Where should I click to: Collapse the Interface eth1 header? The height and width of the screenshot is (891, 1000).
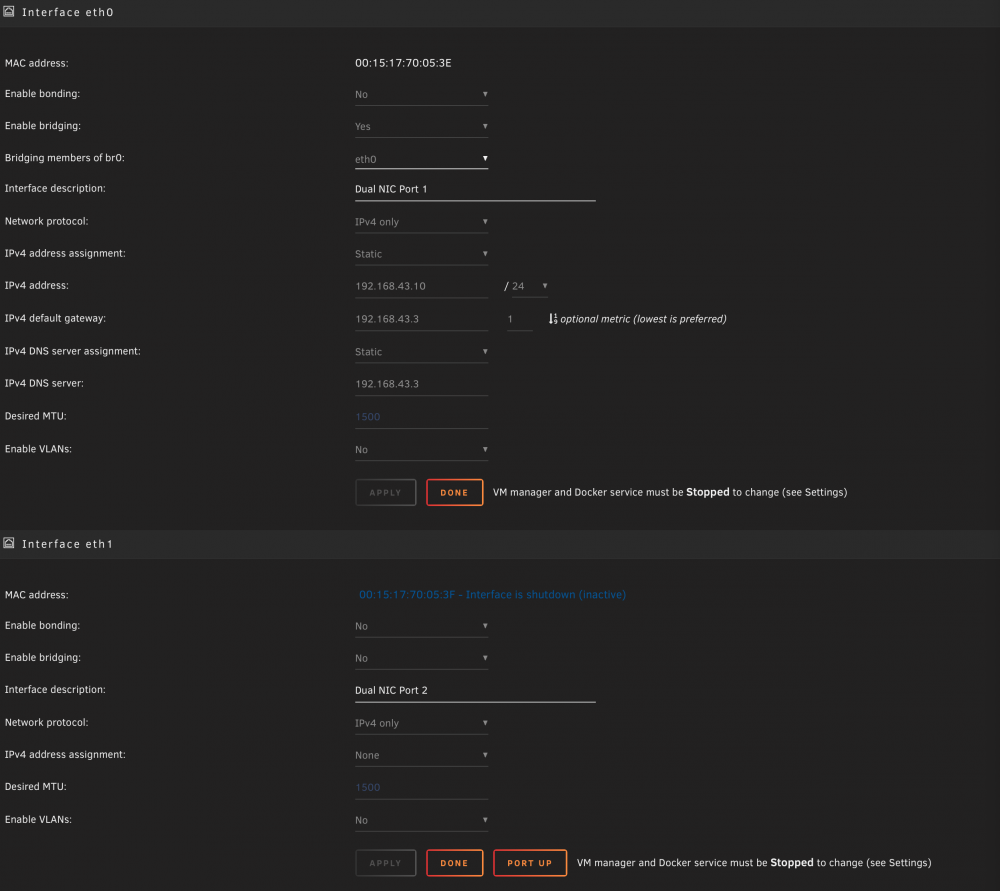[500, 544]
